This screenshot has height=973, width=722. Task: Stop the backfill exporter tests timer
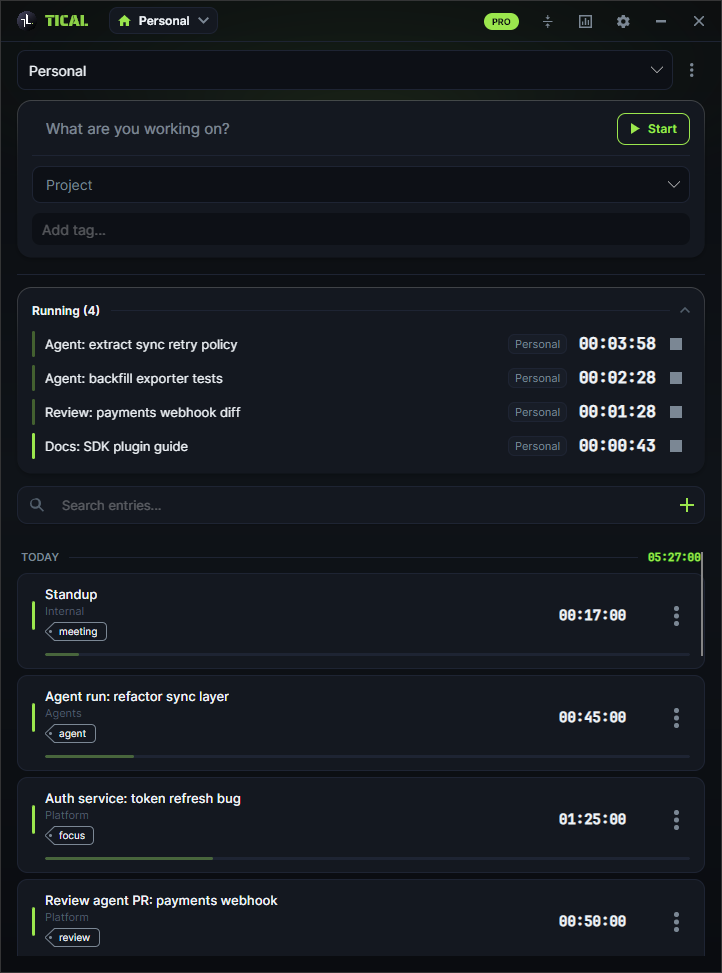pyautogui.click(x=676, y=378)
